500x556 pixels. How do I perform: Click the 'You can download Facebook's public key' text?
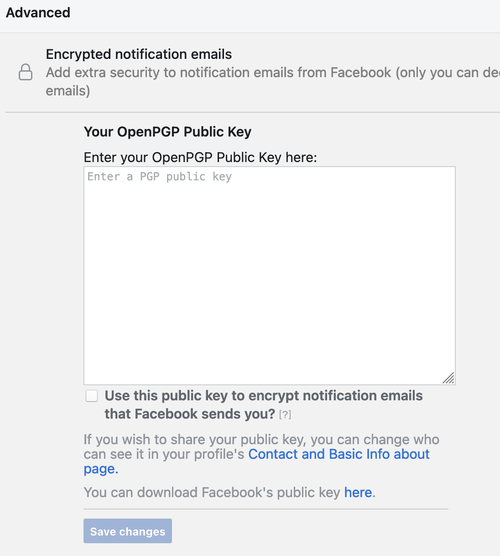[212, 493]
